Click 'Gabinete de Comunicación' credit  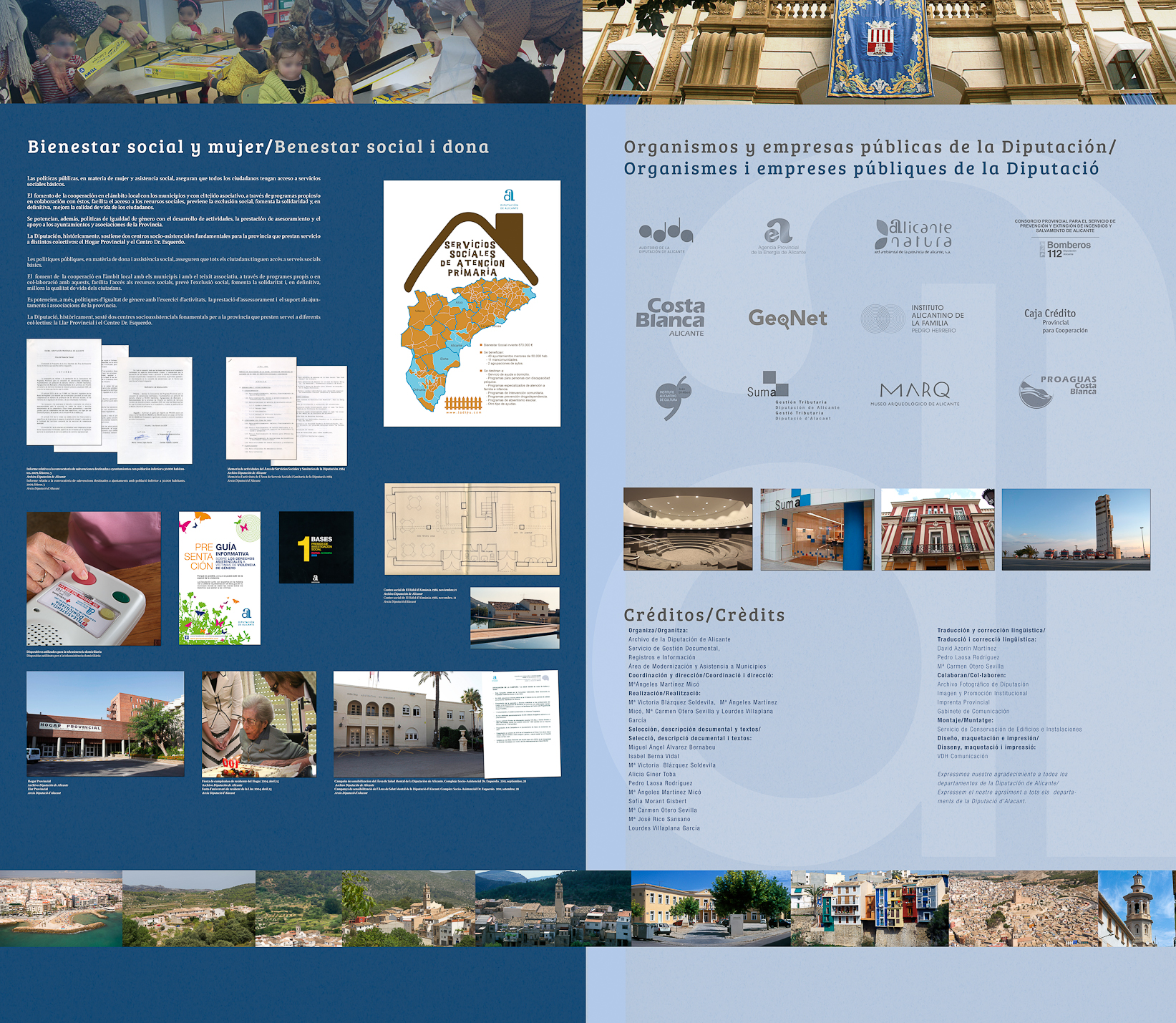coord(973,712)
